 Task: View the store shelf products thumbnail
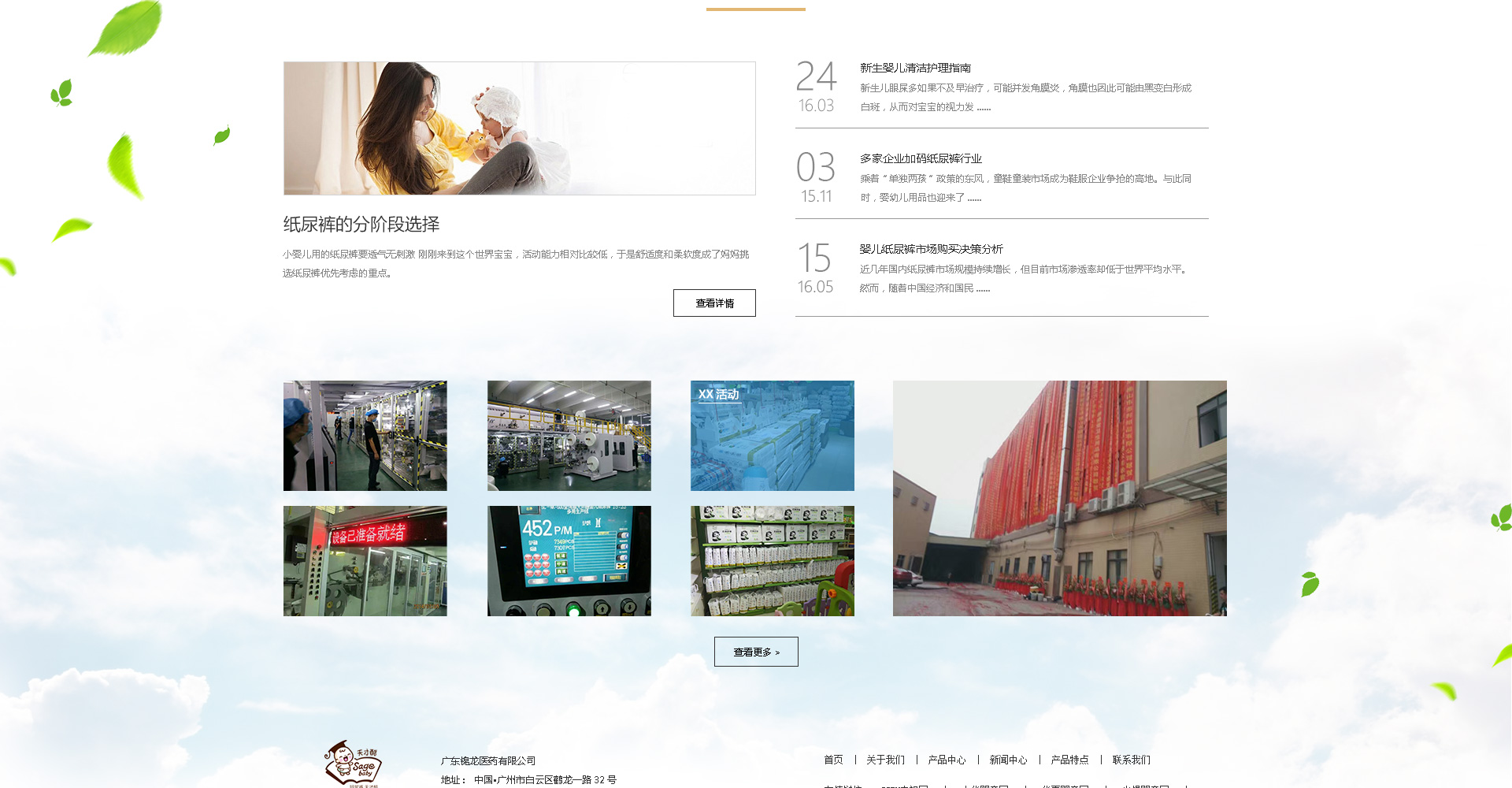click(772, 561)
